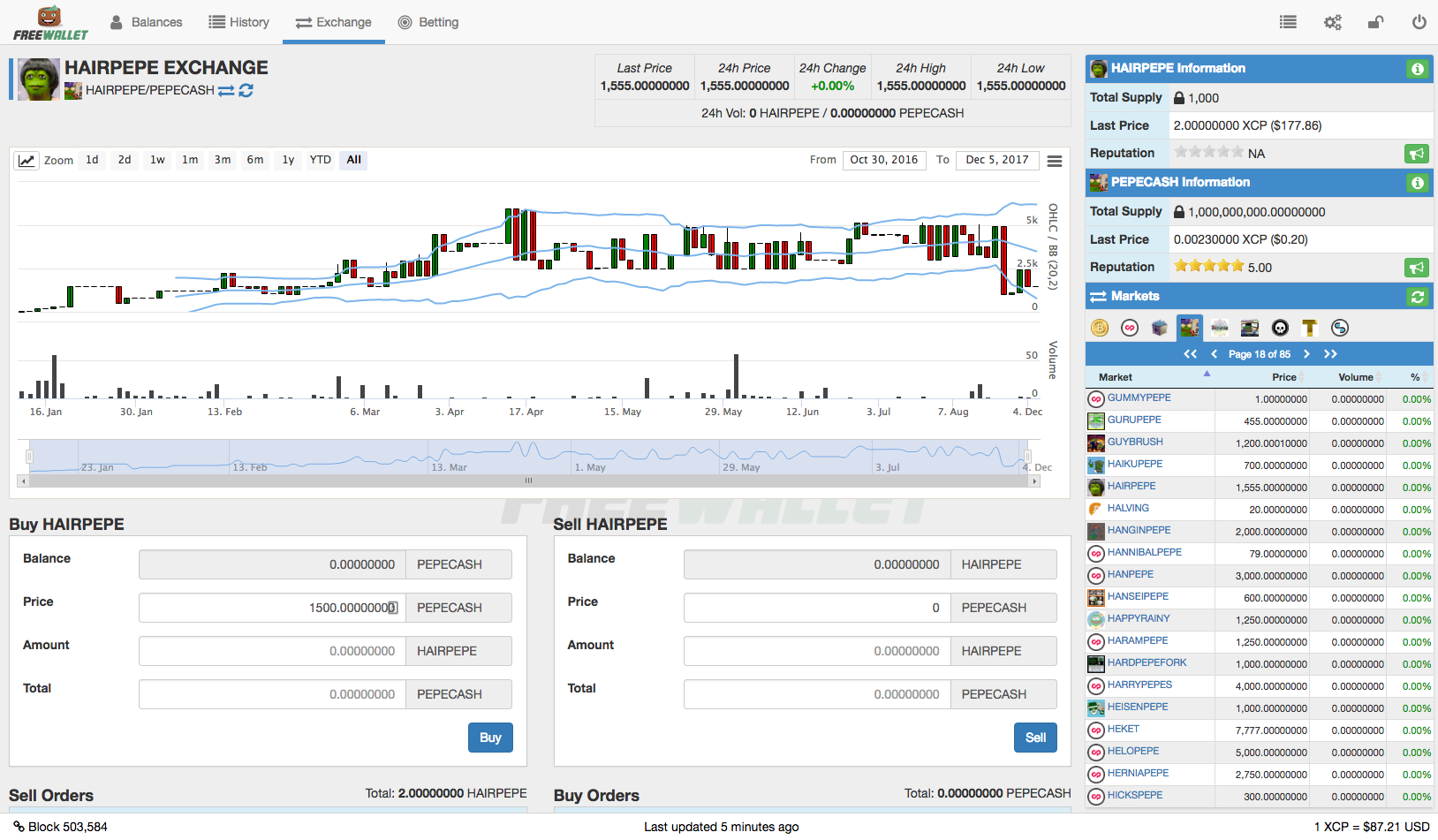Open the HALVING market
The width and height of the screenshot is (1438, 840).
tap(1128, 508)
